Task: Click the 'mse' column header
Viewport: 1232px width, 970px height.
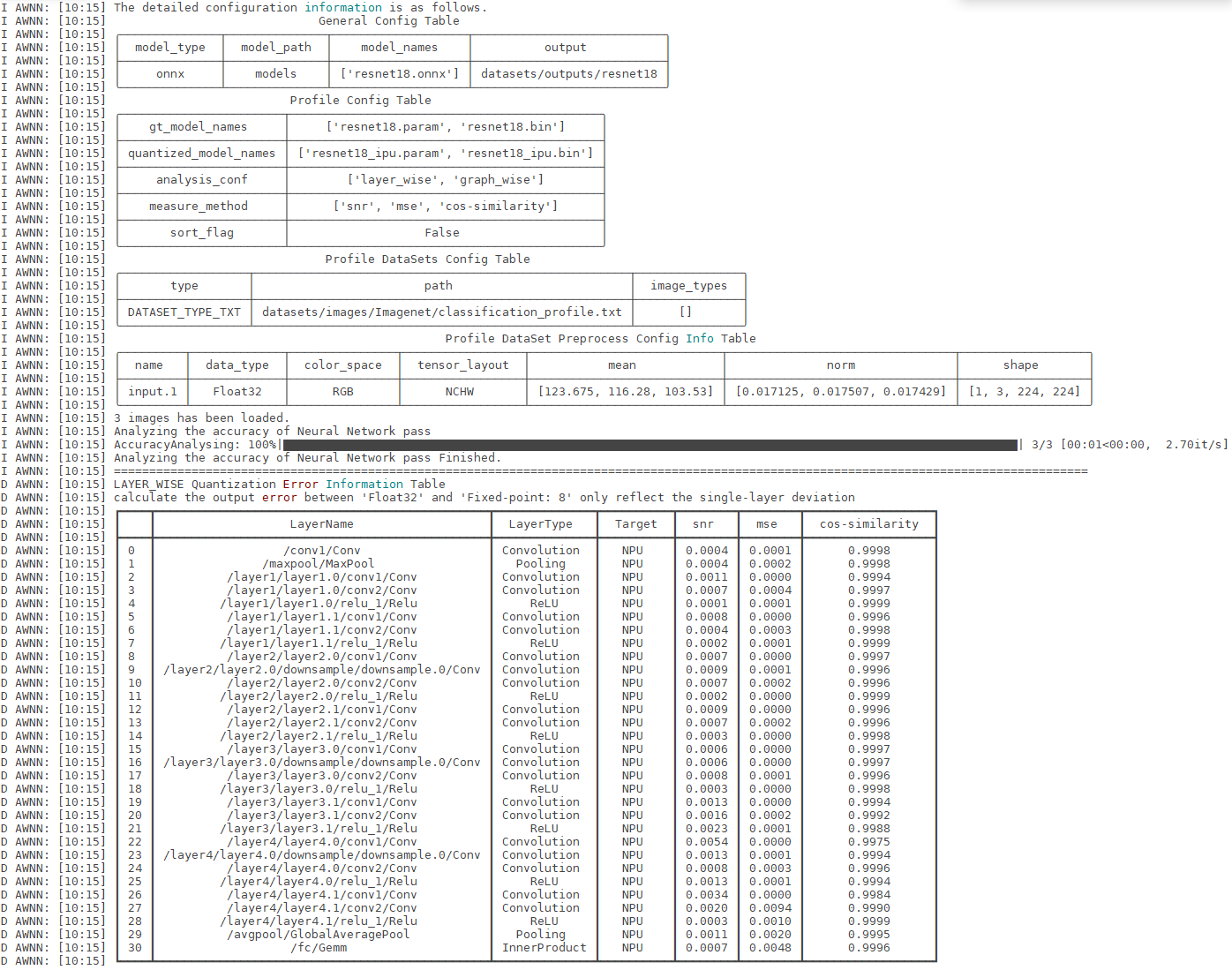Action: pyautogui.click(x=767, y=524)
